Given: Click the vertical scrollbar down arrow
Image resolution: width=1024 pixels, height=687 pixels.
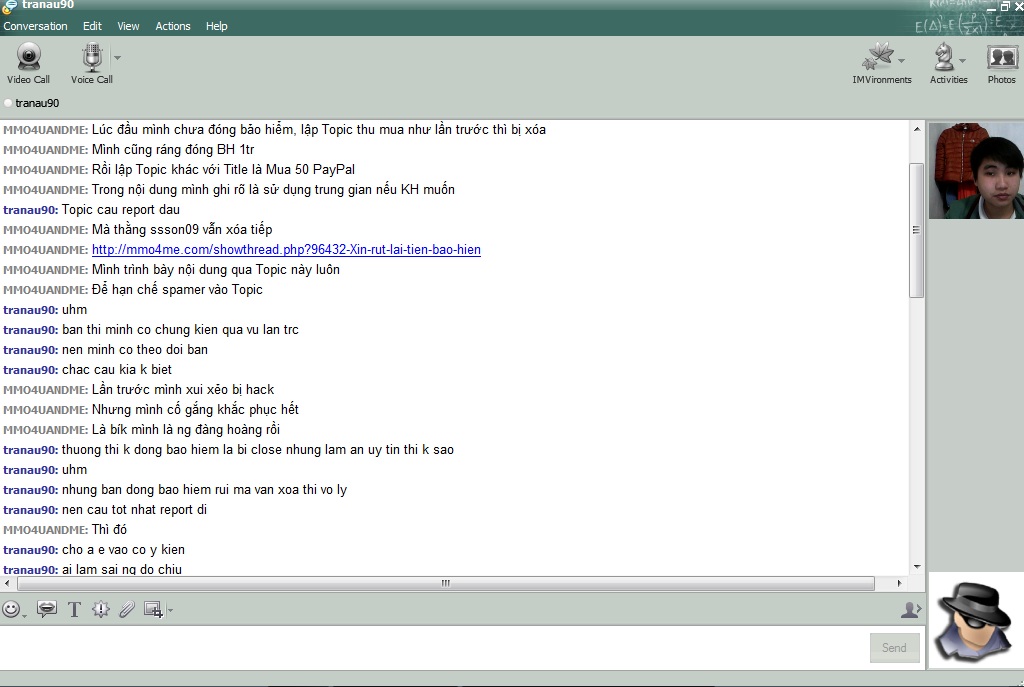Looking at the screenshot, I should click(917, 567).
